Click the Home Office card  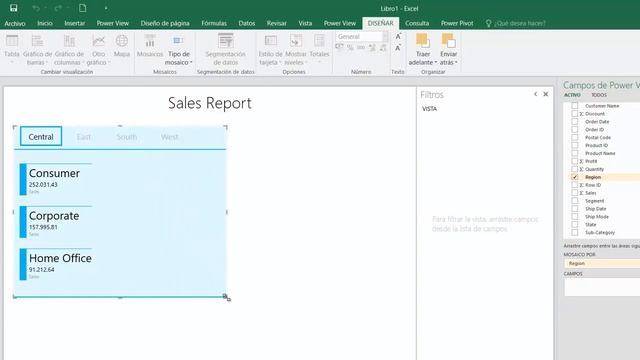pyautogui.click(x=56, y=264)
